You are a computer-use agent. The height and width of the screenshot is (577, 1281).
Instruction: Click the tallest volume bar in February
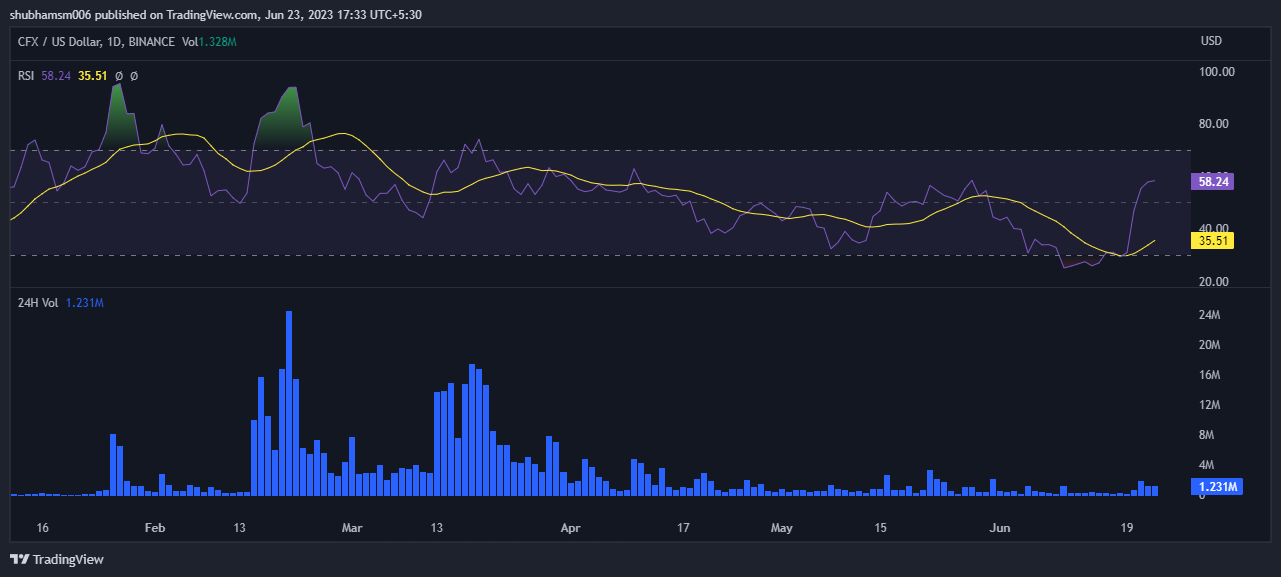[x=289, y=403]
